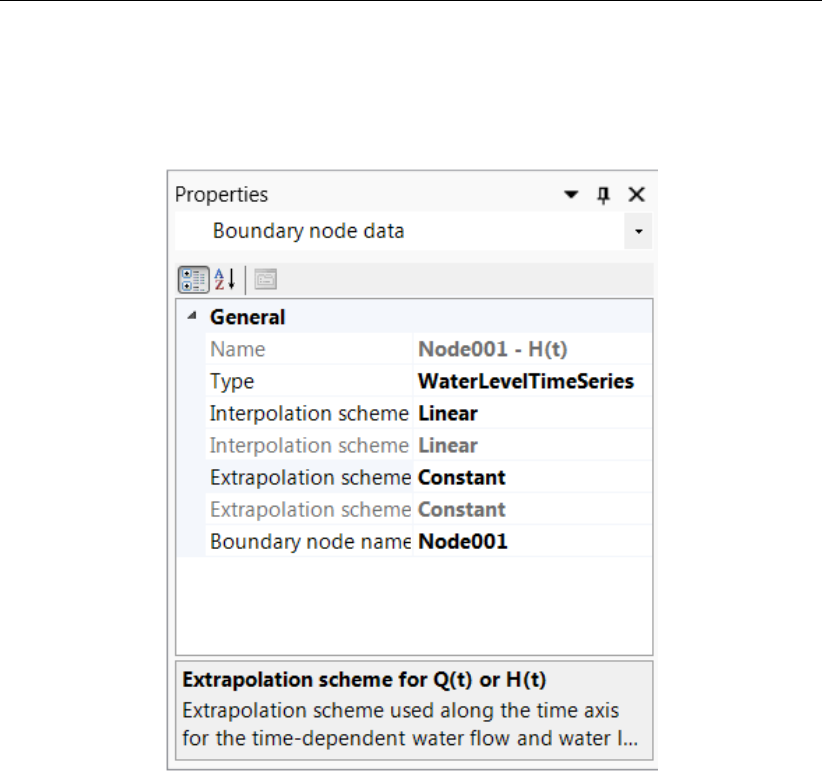The height and width of the screenshot is (772, 822).
Task: Open the window position arrow menu
Action: [x=571, y=196]
